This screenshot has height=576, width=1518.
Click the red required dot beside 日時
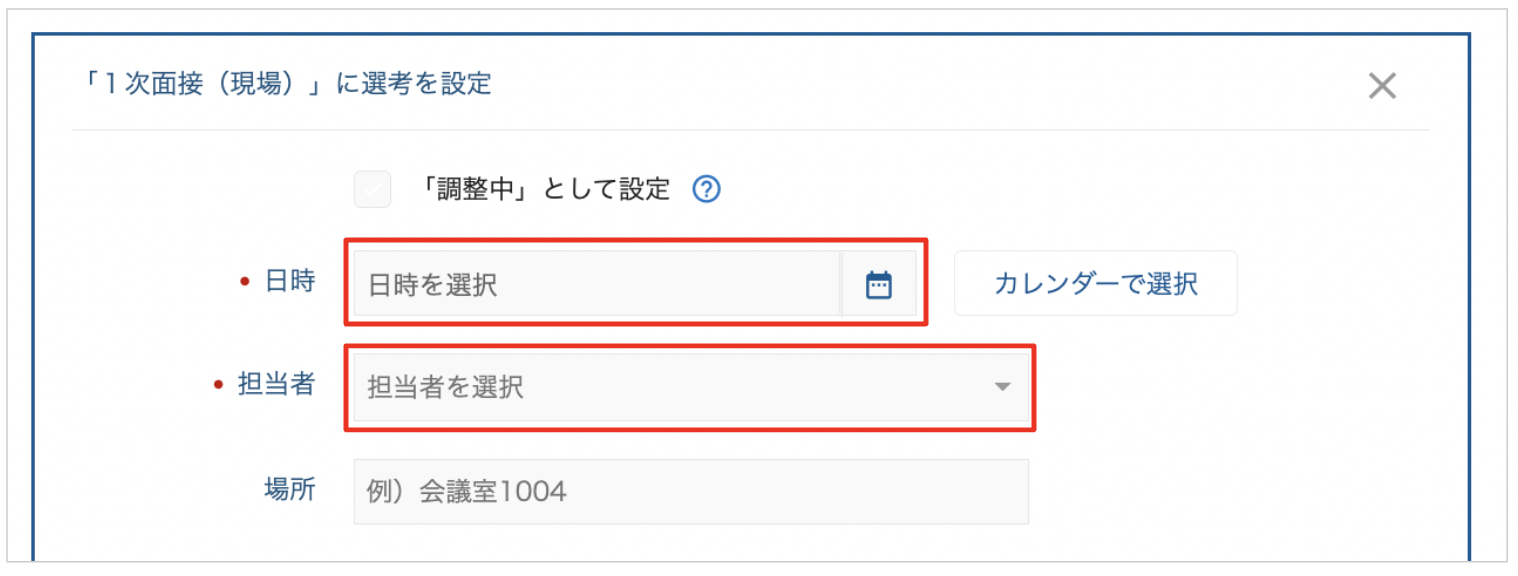tap(245, 283)
